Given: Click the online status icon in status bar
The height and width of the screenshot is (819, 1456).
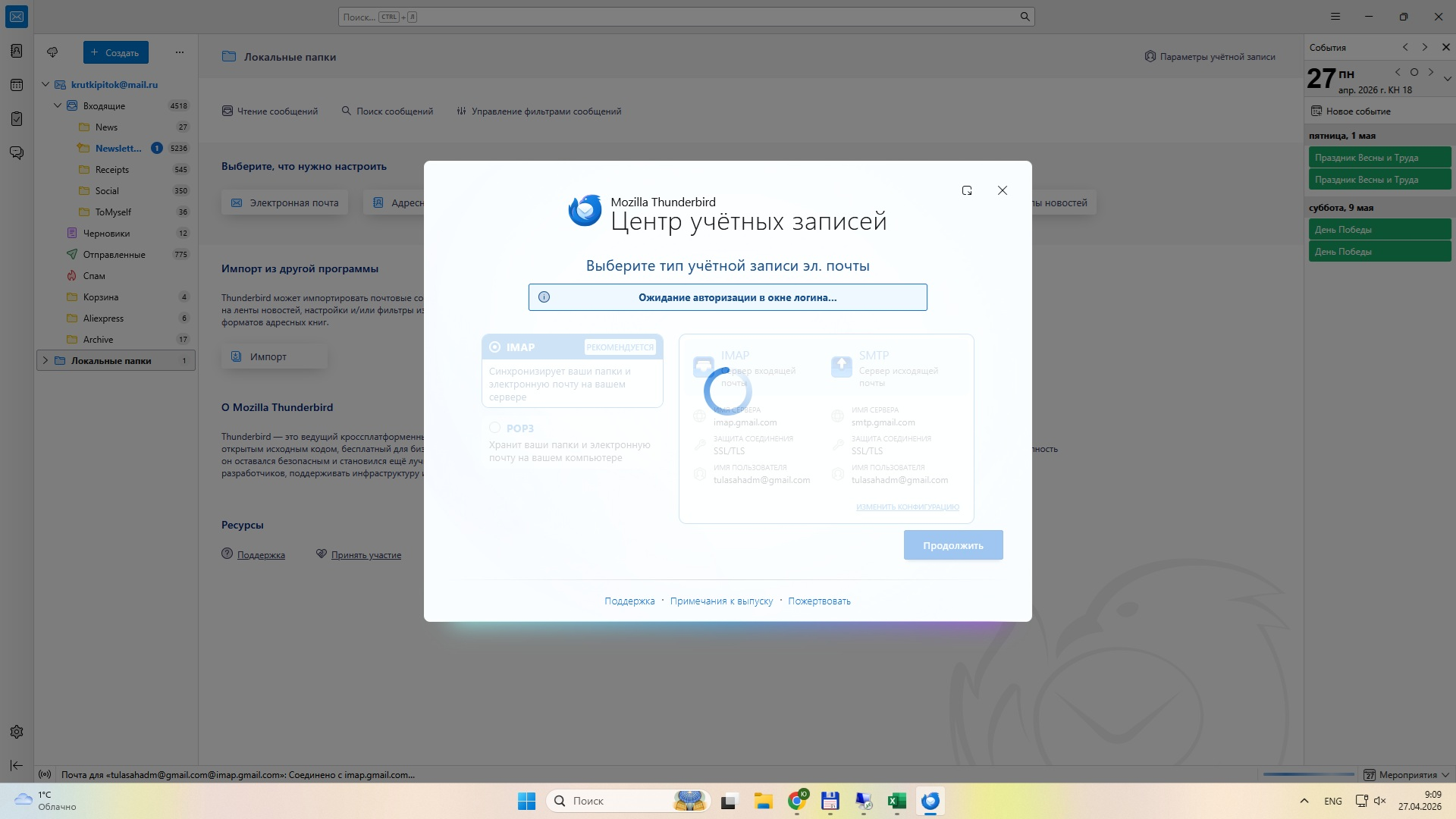Looking at the screenshot, I should tap(45, 775).
